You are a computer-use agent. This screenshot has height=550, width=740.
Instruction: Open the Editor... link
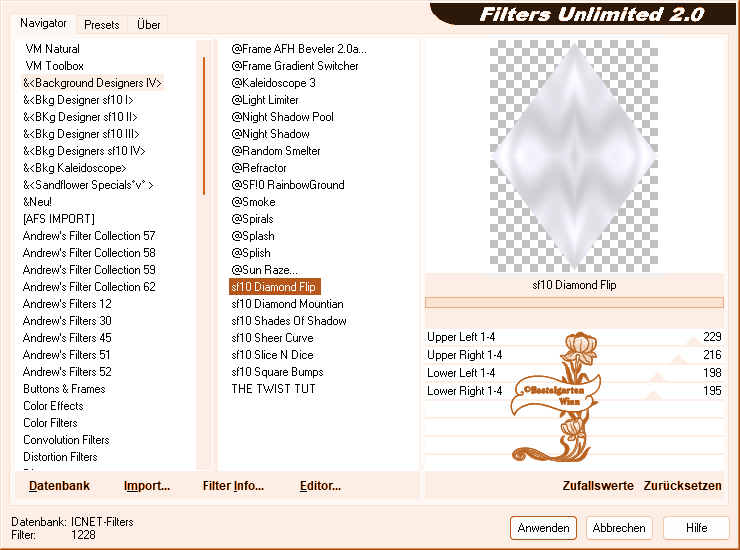320,486
